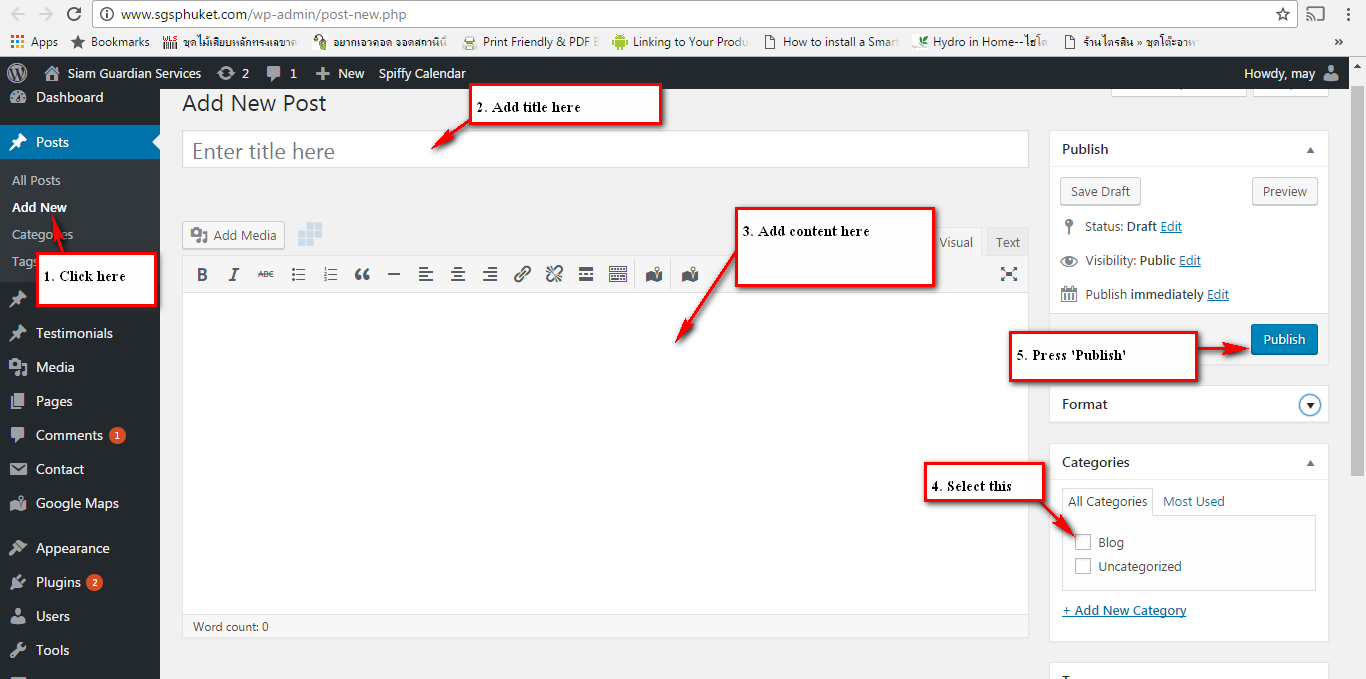Click the Enter title here field
This screenshot has width=1366, height=679.
[604, 151]
